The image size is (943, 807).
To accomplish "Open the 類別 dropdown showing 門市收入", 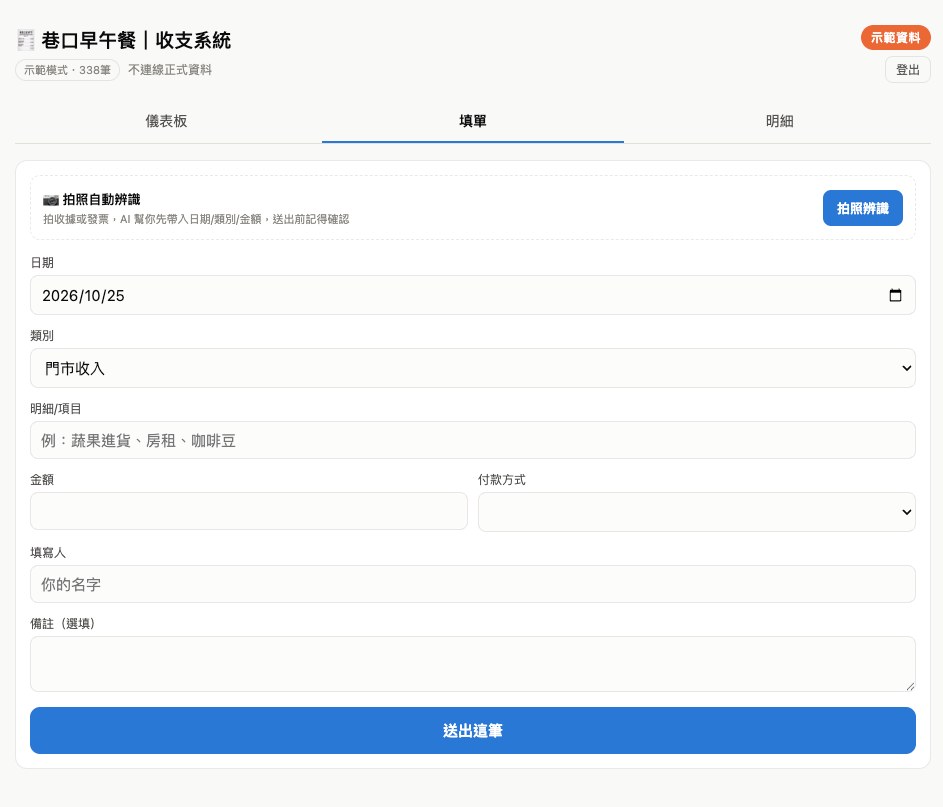I will (473, 368).
